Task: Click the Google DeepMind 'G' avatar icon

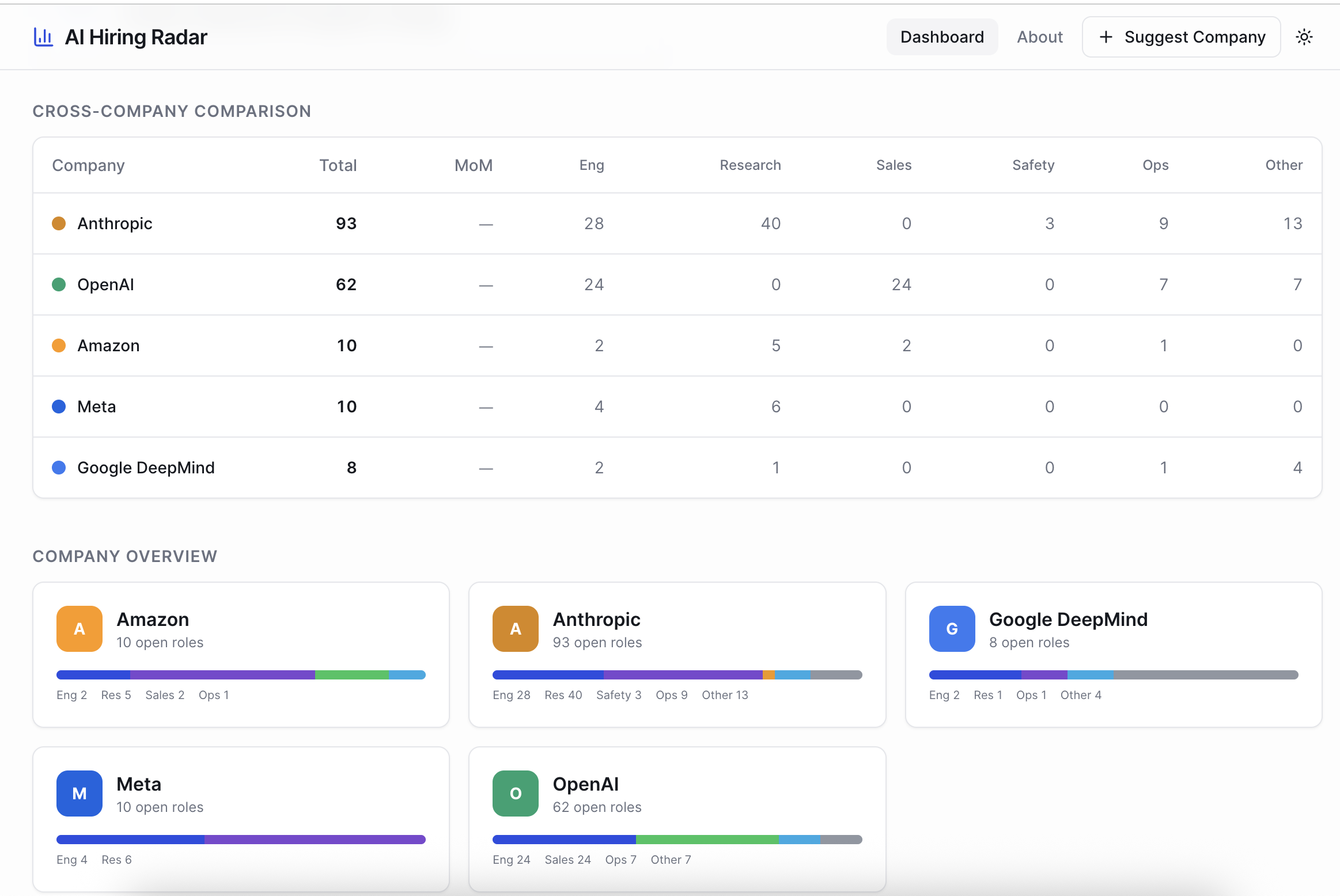Action: [952, 628]
